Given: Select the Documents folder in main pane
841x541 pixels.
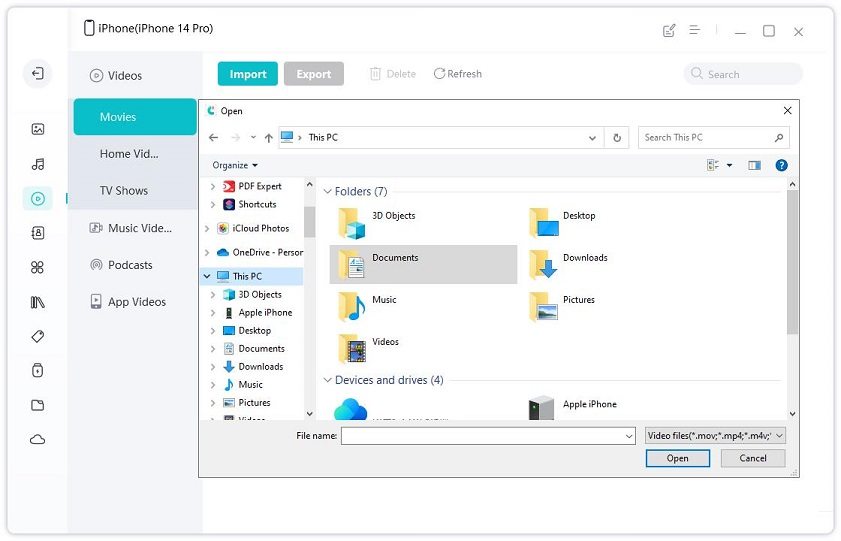Looking at the screenshot, I should click(x=423, y=264).
